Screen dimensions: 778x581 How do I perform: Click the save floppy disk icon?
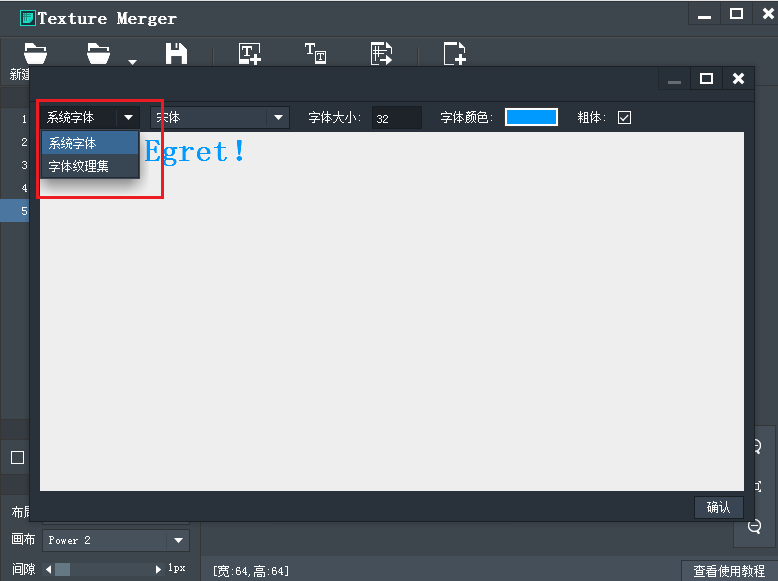point(176,54)
